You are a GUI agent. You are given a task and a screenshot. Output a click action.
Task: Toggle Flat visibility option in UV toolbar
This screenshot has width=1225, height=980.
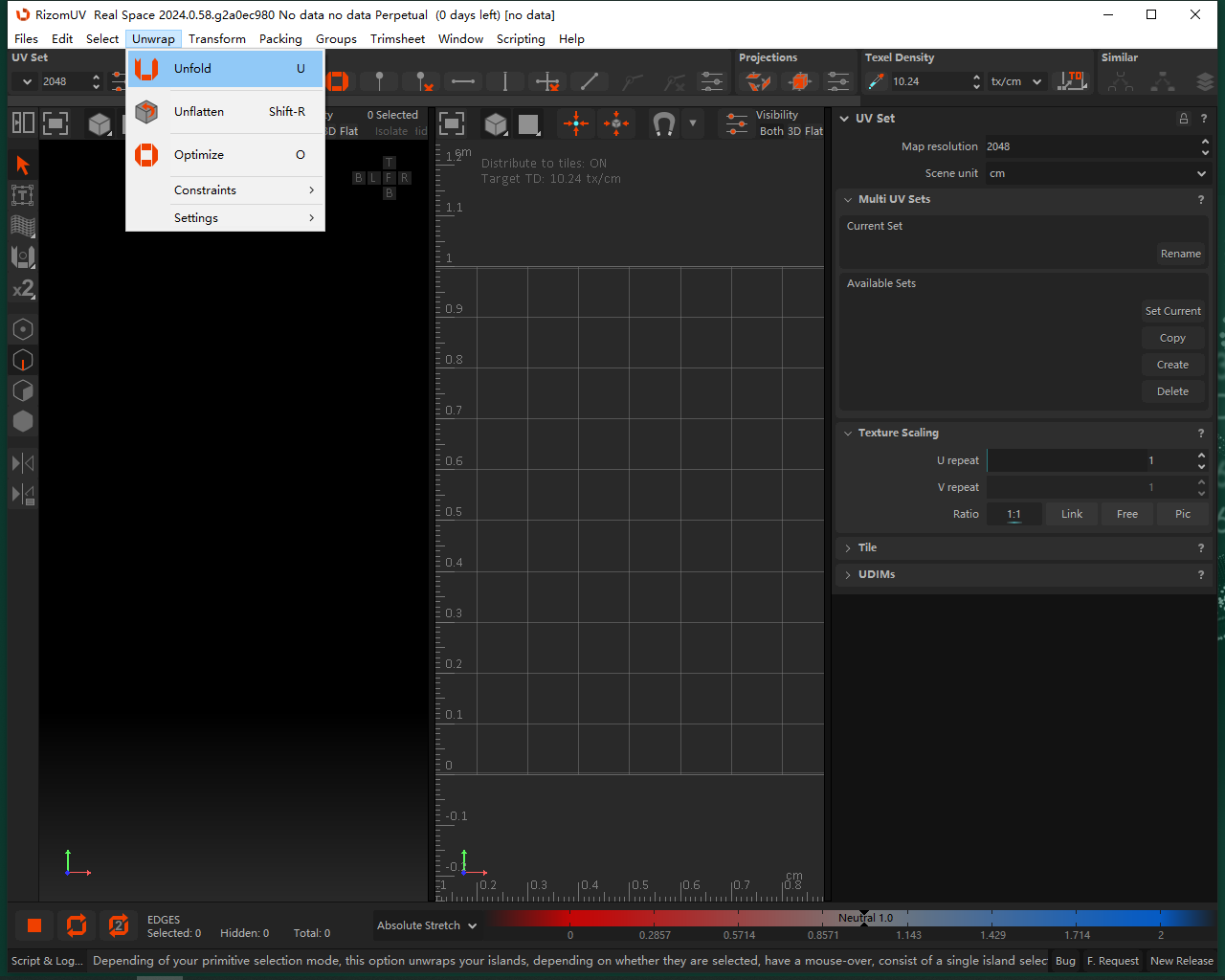[x=813, y=131]
